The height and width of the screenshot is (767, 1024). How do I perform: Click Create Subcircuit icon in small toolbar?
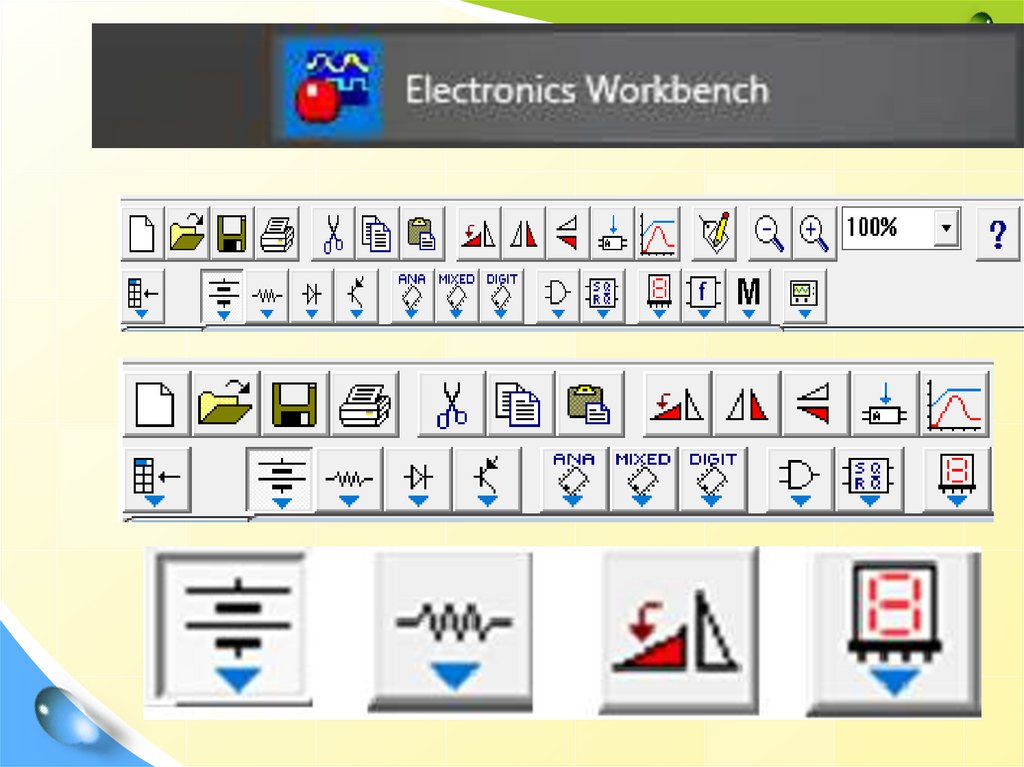pos(613,233)
